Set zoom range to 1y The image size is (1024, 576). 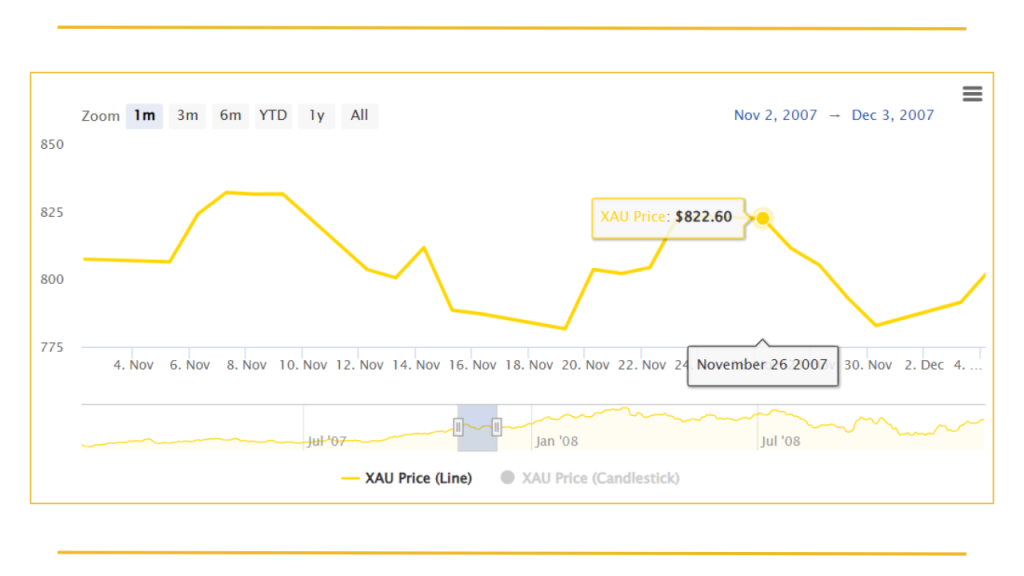(x=317, y=116)
